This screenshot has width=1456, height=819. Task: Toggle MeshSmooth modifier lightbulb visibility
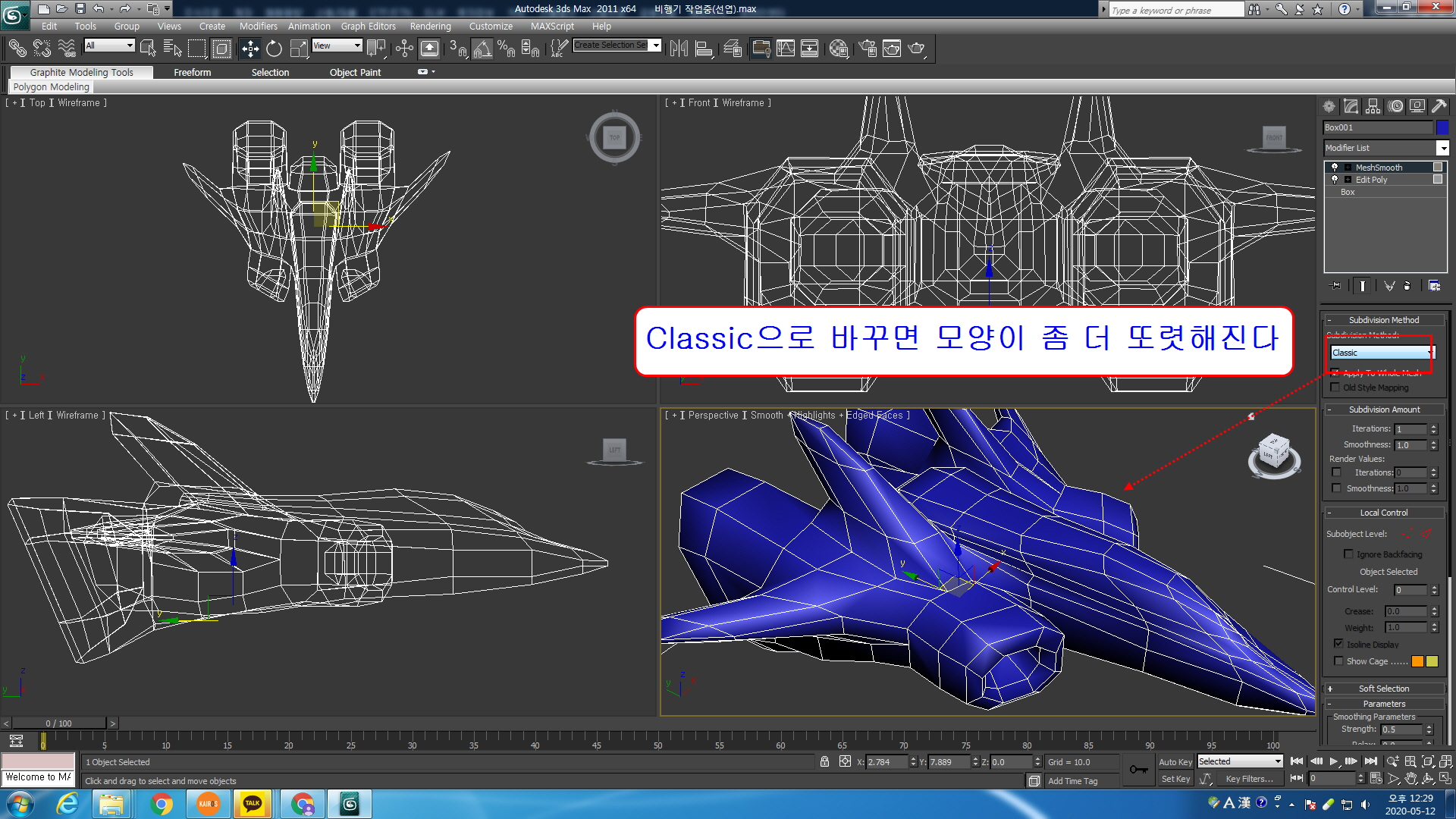click(x=1335, y=168)
